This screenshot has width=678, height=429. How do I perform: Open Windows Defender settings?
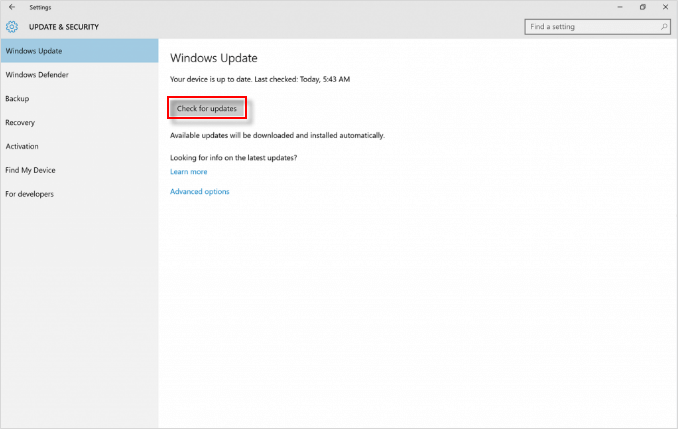pos(79,75)
